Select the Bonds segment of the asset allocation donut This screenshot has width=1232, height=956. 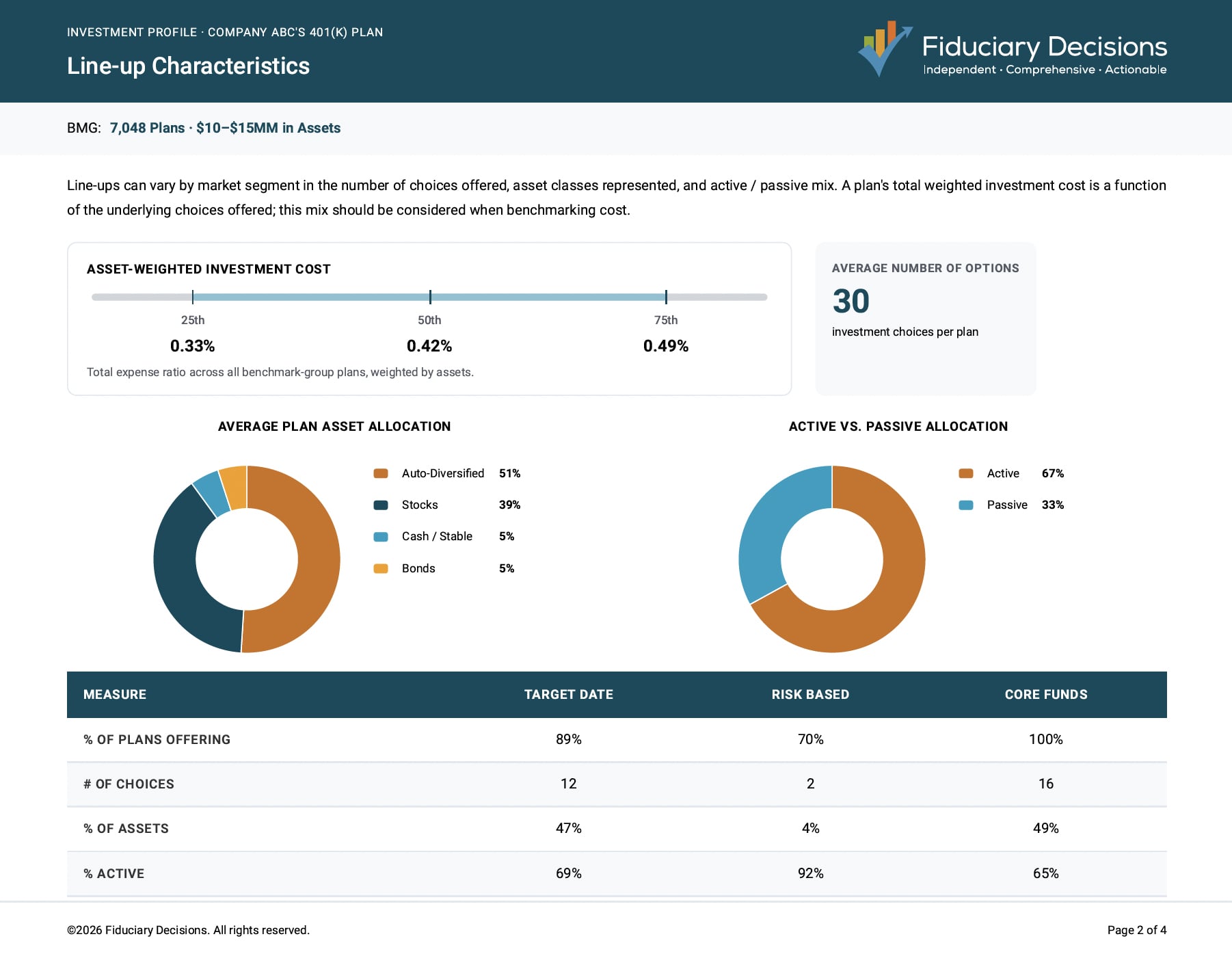(235, 487)
